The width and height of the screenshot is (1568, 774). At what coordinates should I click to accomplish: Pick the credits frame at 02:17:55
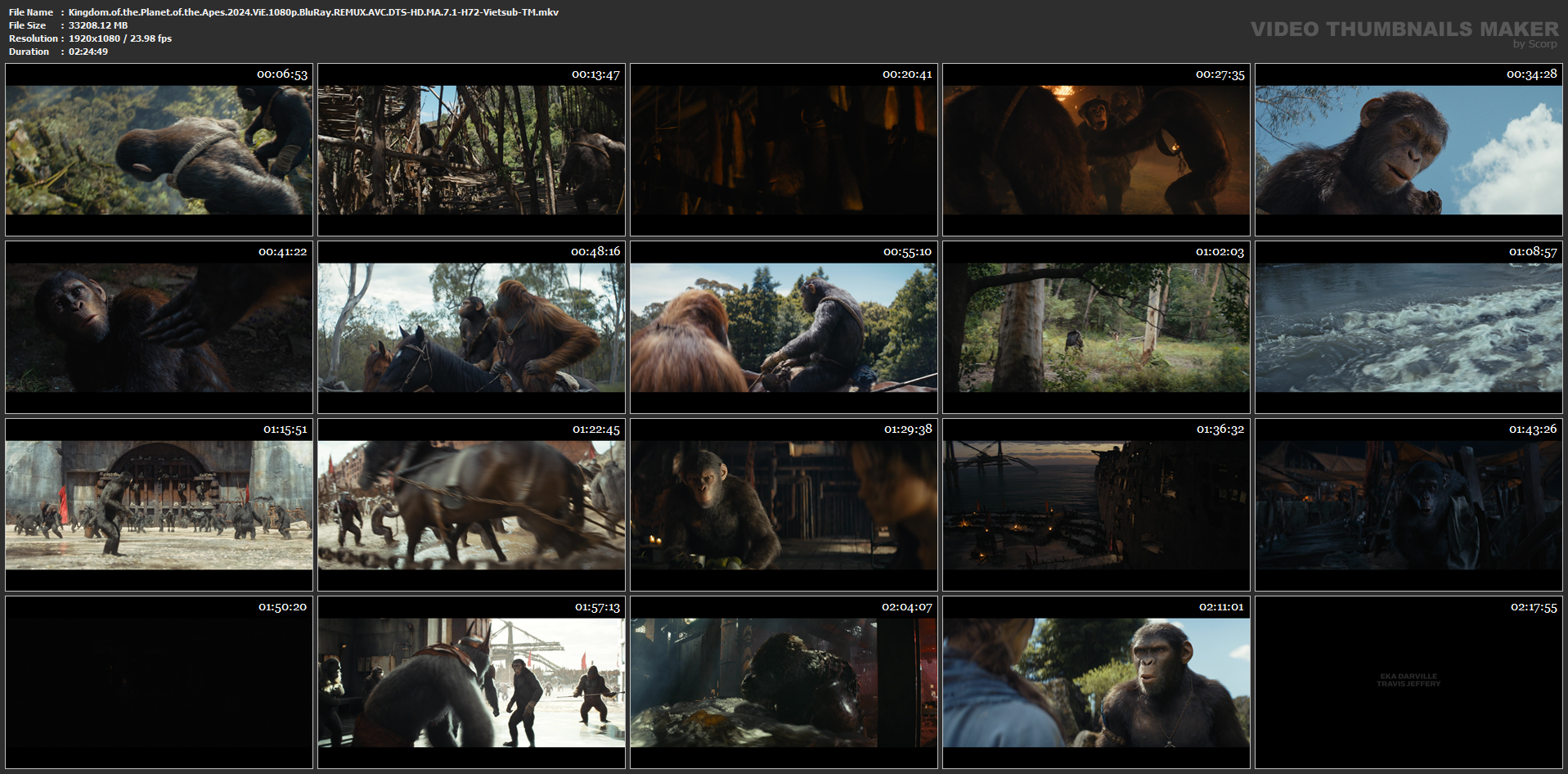[x=1409, y=682]
